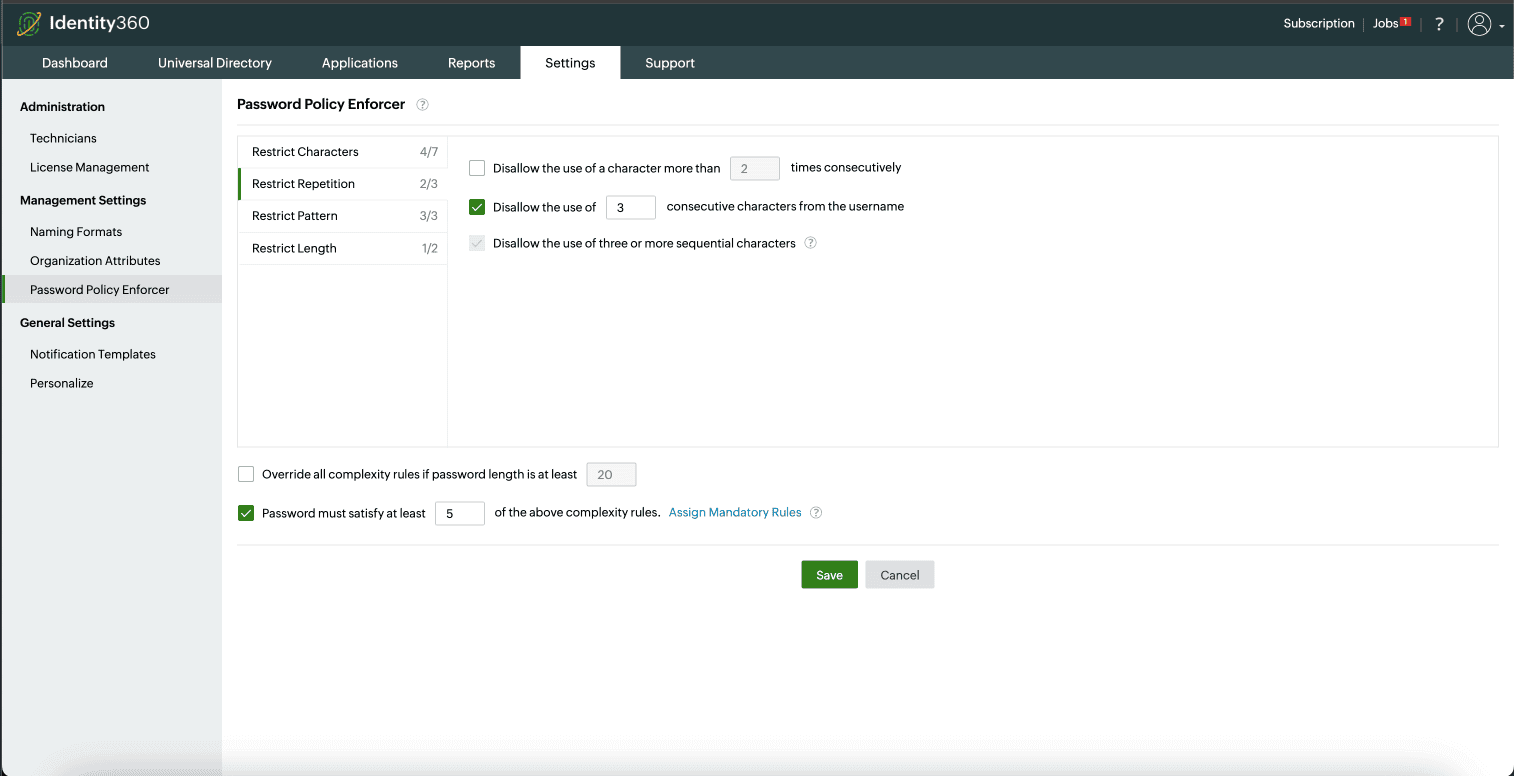
Task: Open the Reports tab
Action: (x=472, y=63)
